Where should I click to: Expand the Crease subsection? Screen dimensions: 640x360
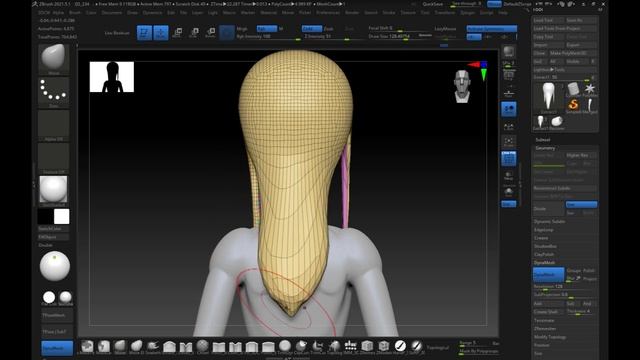pyautogui.click(x=541, y=238)
